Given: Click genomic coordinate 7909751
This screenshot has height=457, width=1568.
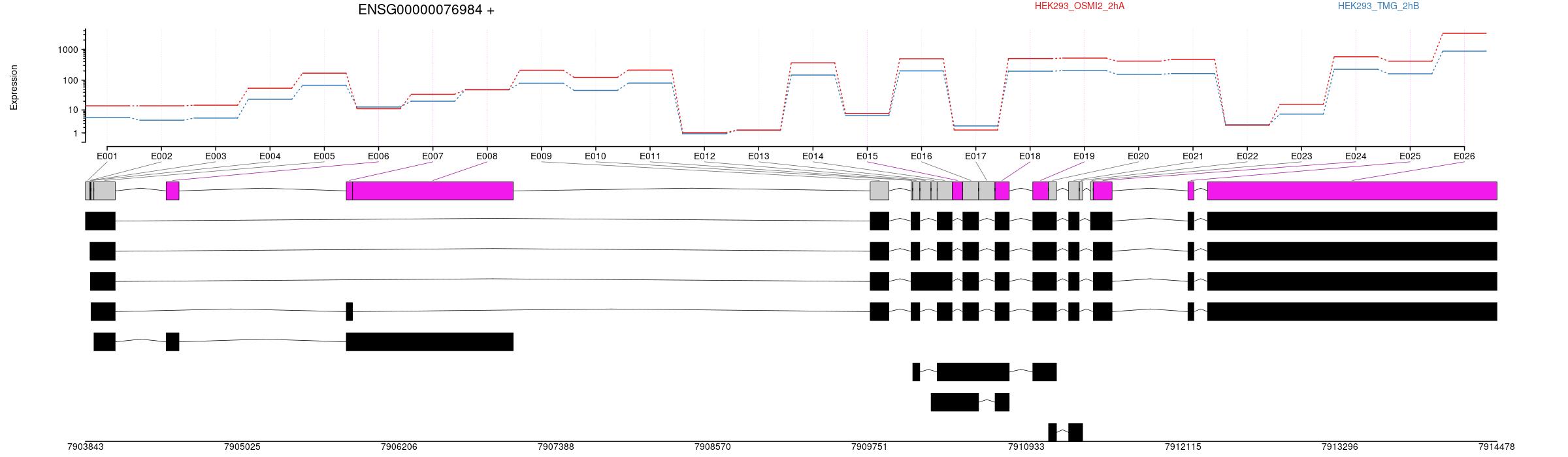Looking at the screenshot, I should tap(869, 447).
